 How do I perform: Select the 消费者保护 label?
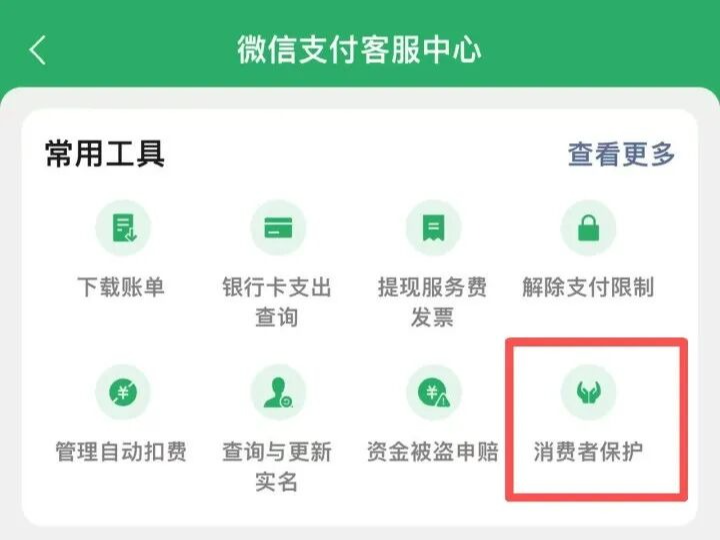[588, 452]
